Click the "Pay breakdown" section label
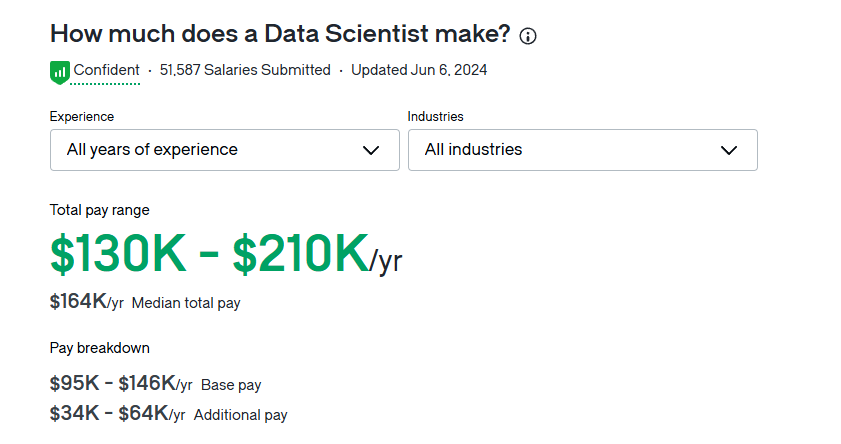 point(99,348)
